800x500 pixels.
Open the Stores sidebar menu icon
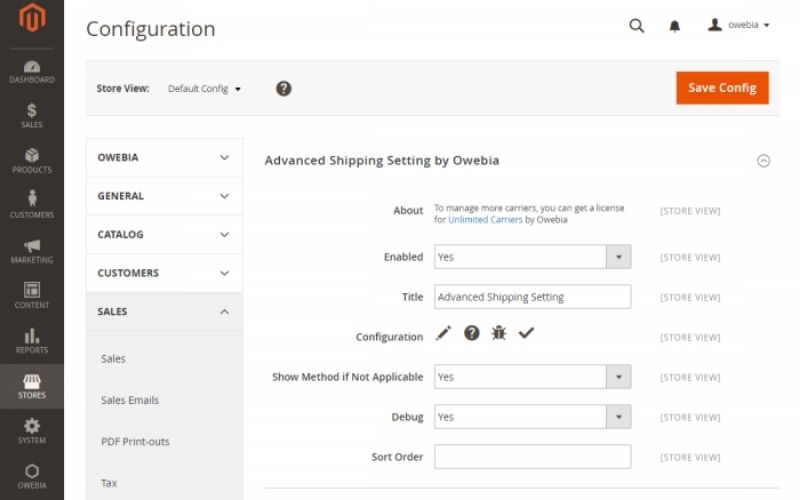coord(32,381)
